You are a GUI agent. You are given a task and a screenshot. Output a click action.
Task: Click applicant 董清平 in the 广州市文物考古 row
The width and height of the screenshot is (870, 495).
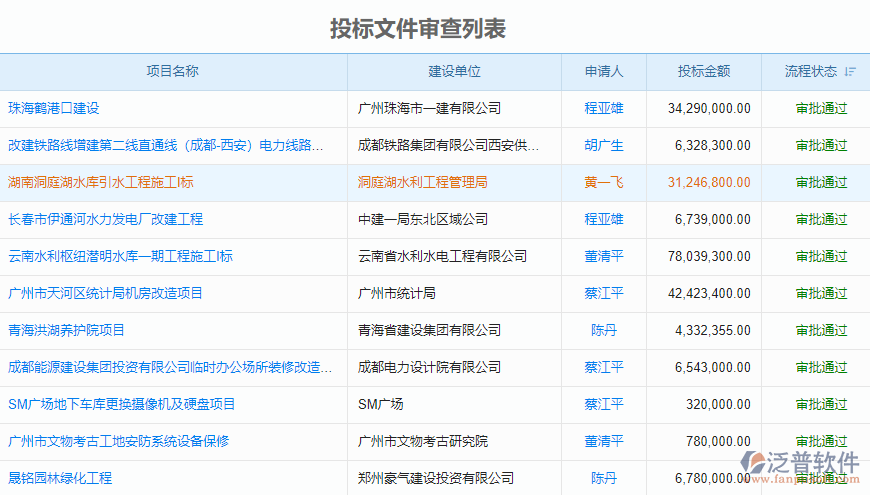pyautogui.click(x=604, y=441)
